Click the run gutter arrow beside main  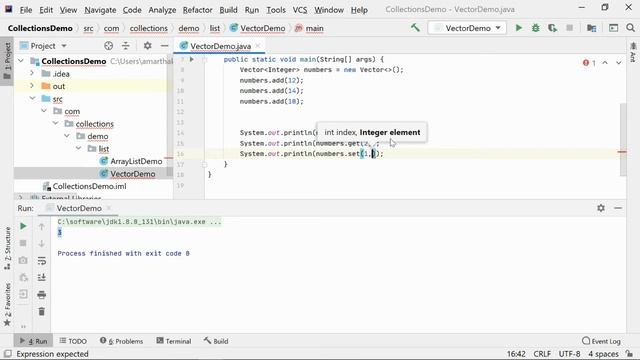(x=191, y=60)
